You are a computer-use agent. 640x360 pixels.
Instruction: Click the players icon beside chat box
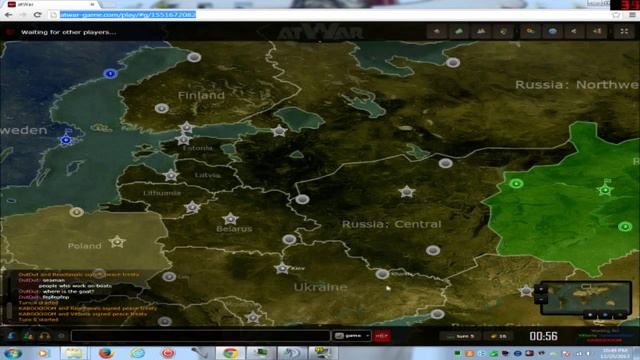click(x=28, y=336)
